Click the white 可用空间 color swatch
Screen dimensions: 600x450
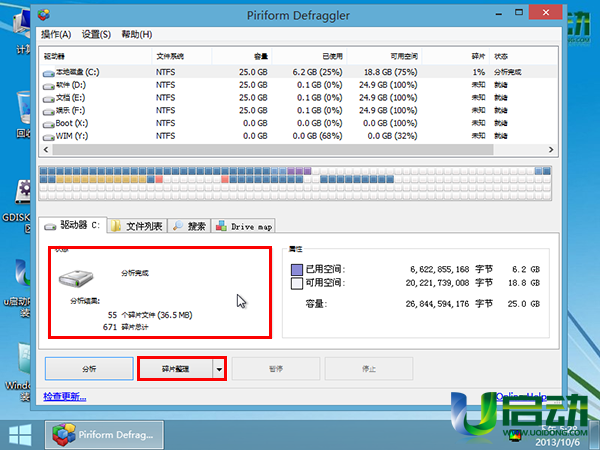[297, 283]
